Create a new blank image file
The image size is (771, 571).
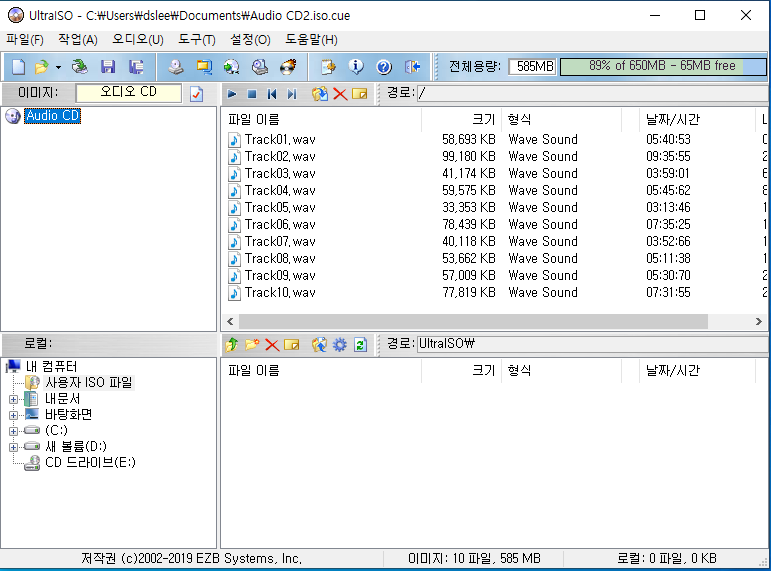(x=19, y=67)
